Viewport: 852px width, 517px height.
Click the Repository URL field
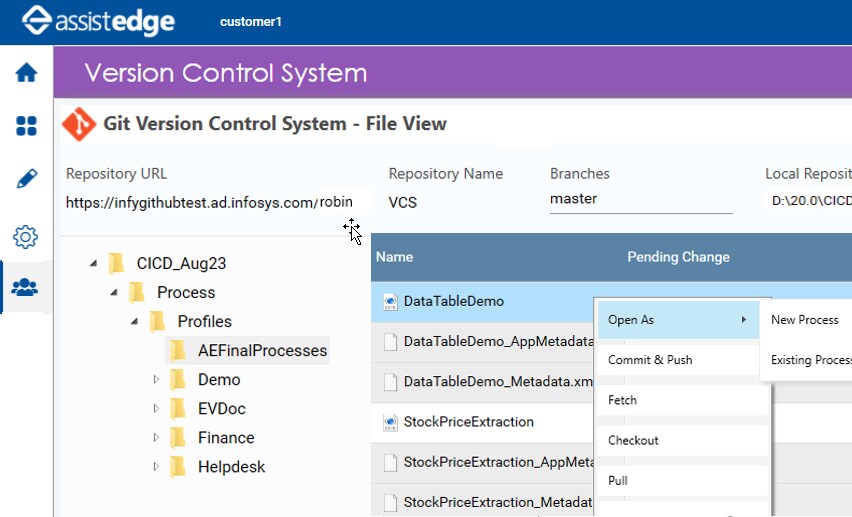click(209, 202)
